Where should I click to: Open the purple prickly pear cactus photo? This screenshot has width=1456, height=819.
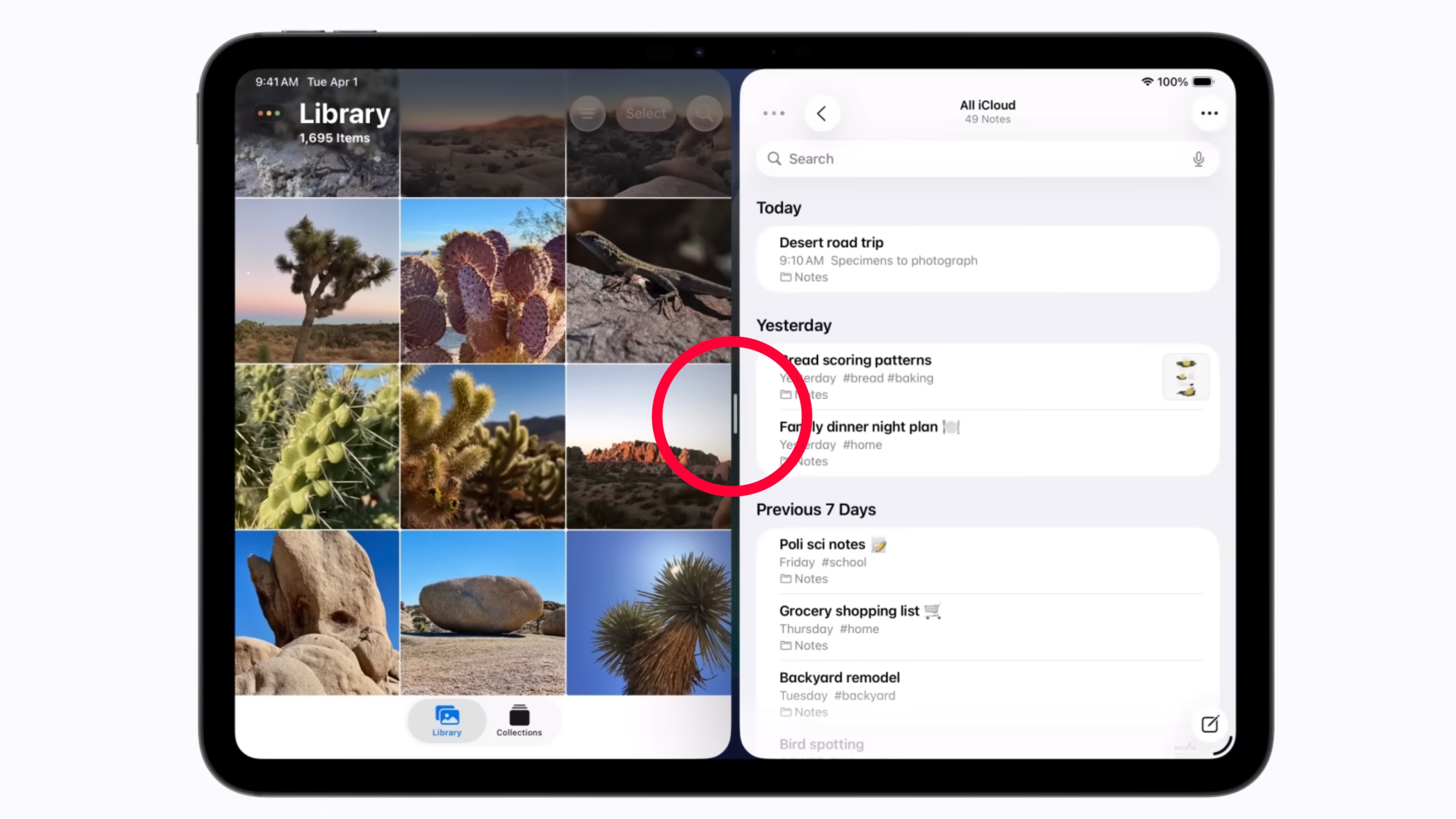point(483,280)
